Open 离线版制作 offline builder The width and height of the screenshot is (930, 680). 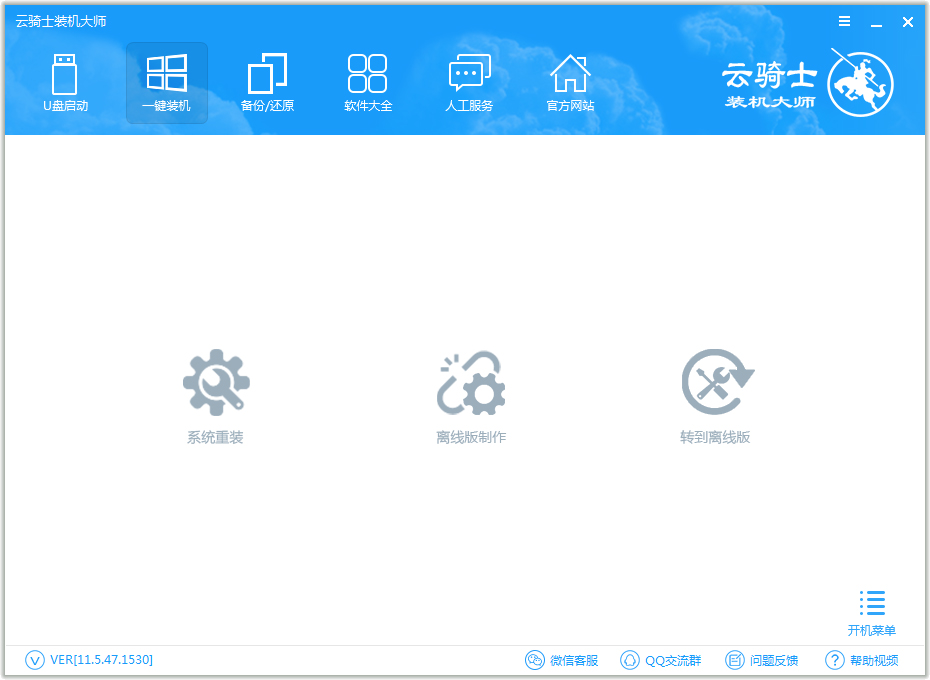[x=471, y=396]
